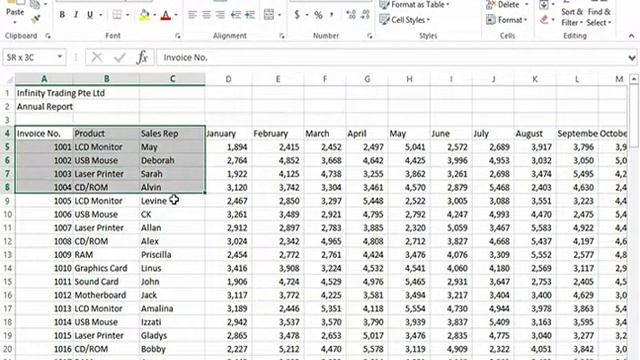The width and height of the screenshot is (640, 360).
Task: Toggle Bold formatting in Font group
Action: point(62,15)
